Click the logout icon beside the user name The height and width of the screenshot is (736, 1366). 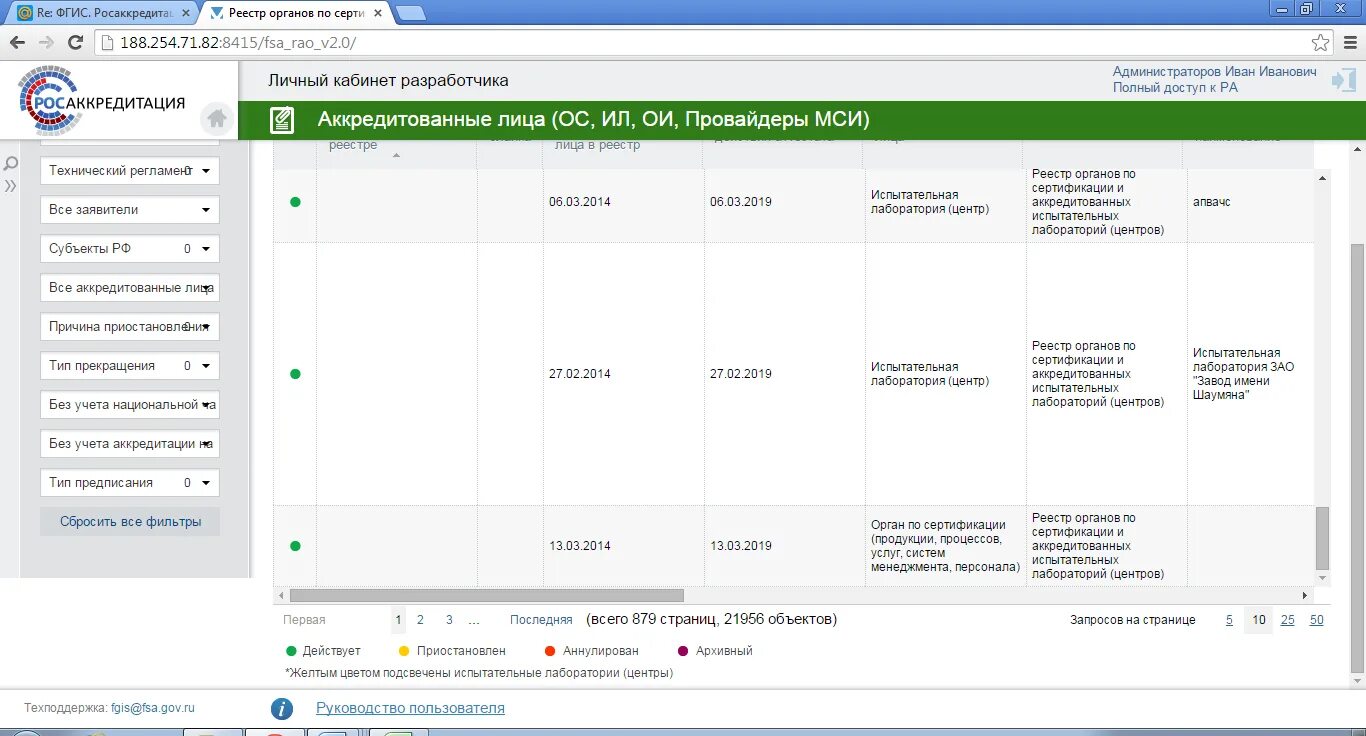[x=1343, y=81]
